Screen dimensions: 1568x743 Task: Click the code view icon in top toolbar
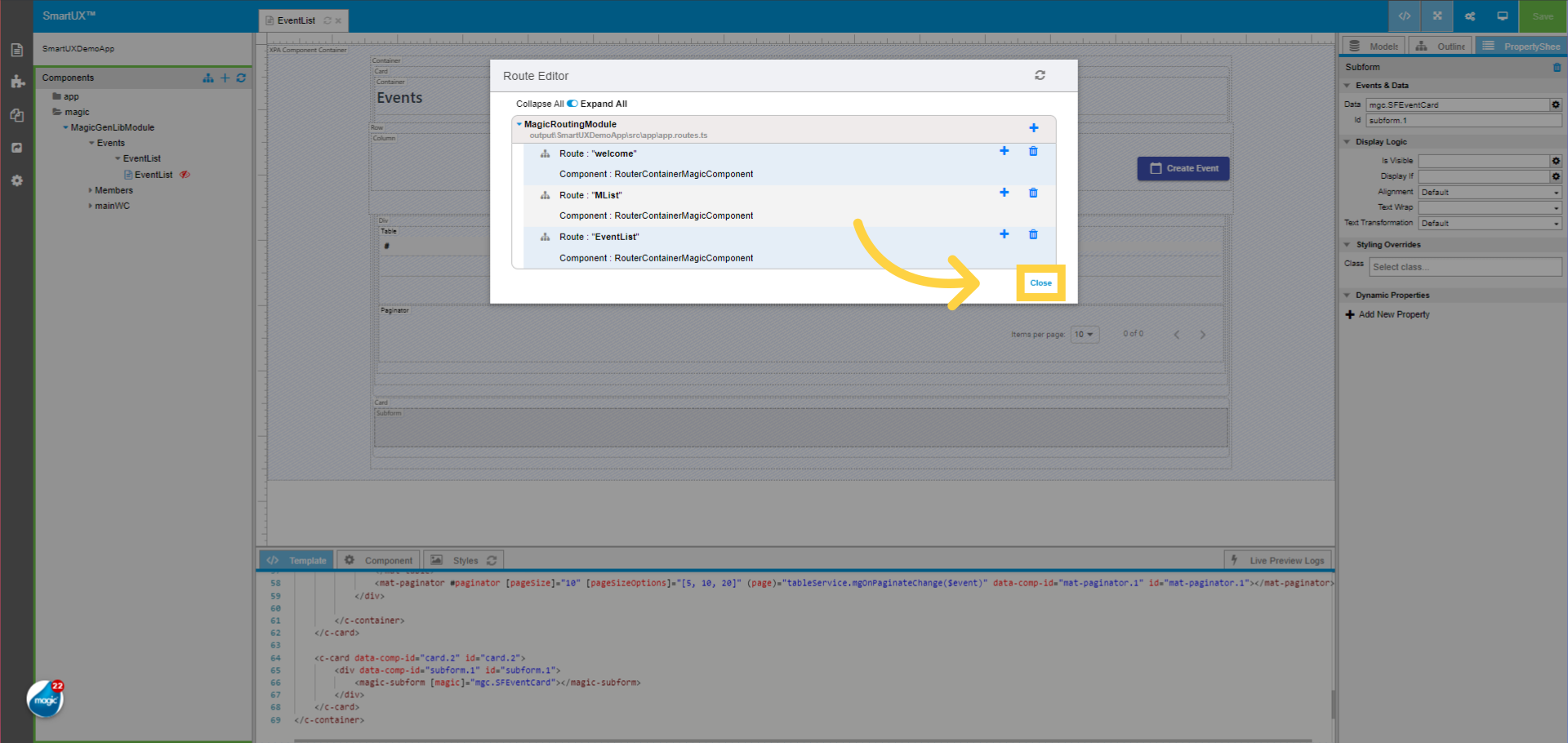click(x=1404, y=16)
